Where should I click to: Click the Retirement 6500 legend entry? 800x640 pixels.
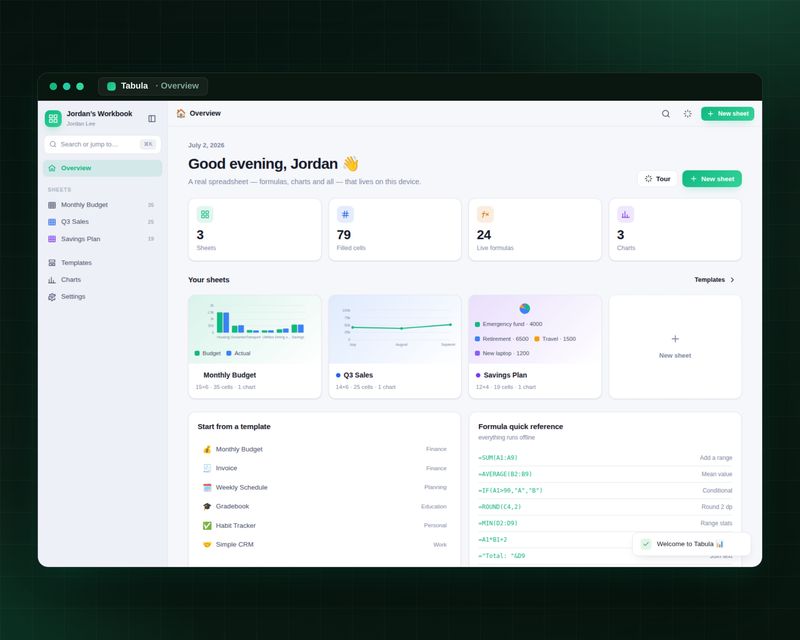point(502,339)
